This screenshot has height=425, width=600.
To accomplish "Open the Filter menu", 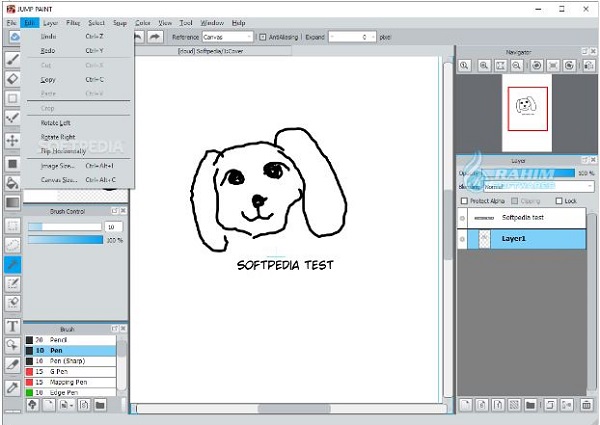I will pyautogui.click(x=73, y=21).
